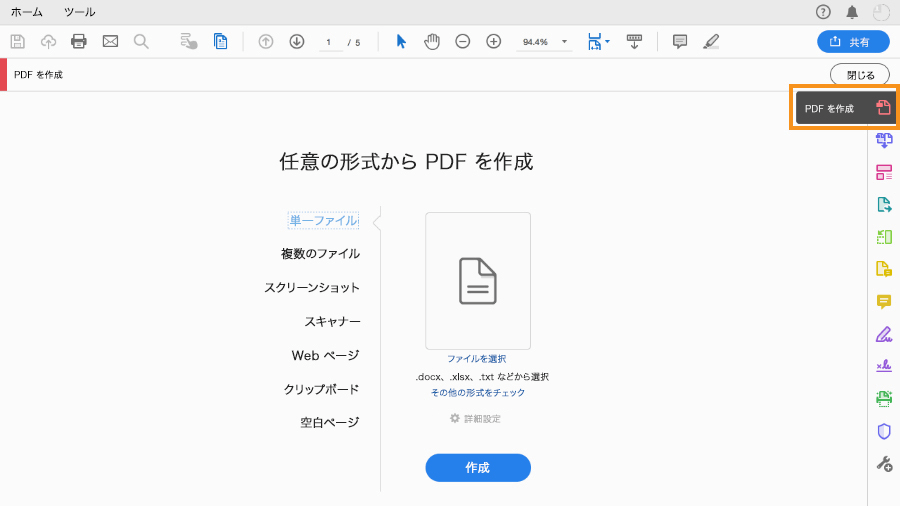Click the scrolling mode icon
Viewport: 900px width, 506px height.
click(x=634, y=41)
